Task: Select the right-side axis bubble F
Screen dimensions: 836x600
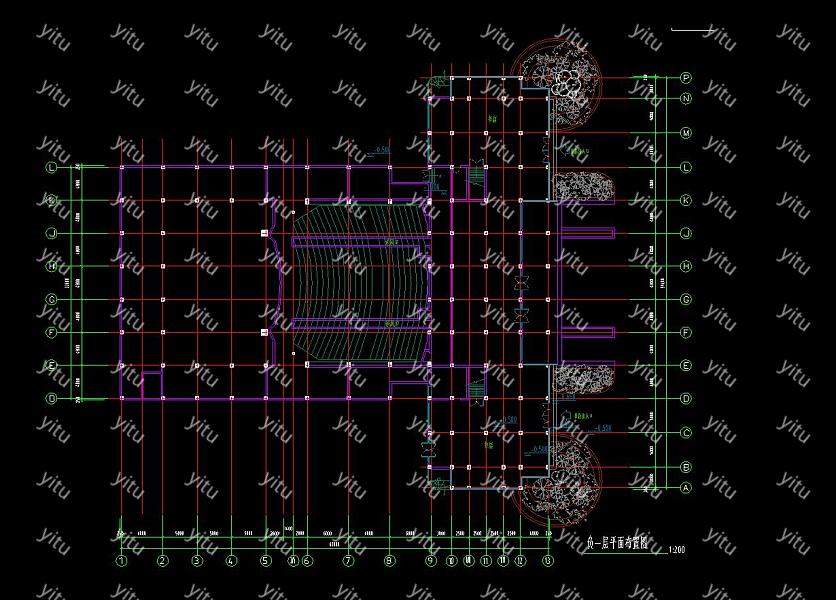Action: [x=686, y=332]
